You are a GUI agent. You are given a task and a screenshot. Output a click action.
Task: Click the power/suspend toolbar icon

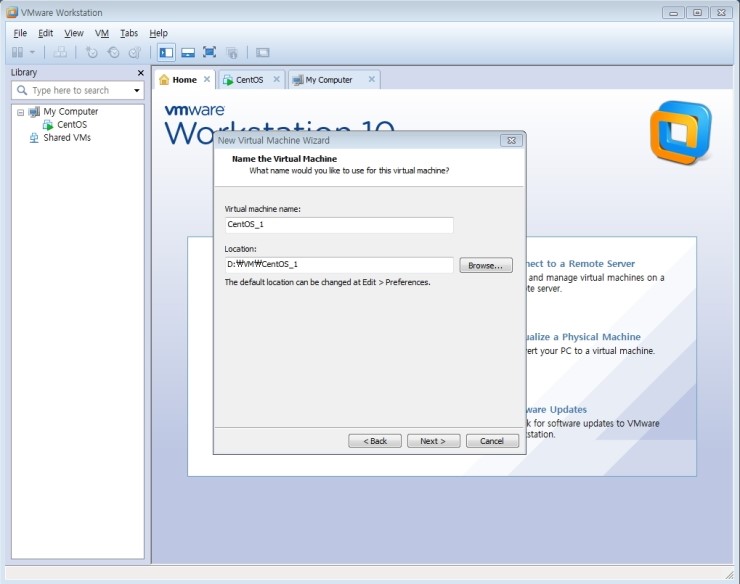click(17, 52)
